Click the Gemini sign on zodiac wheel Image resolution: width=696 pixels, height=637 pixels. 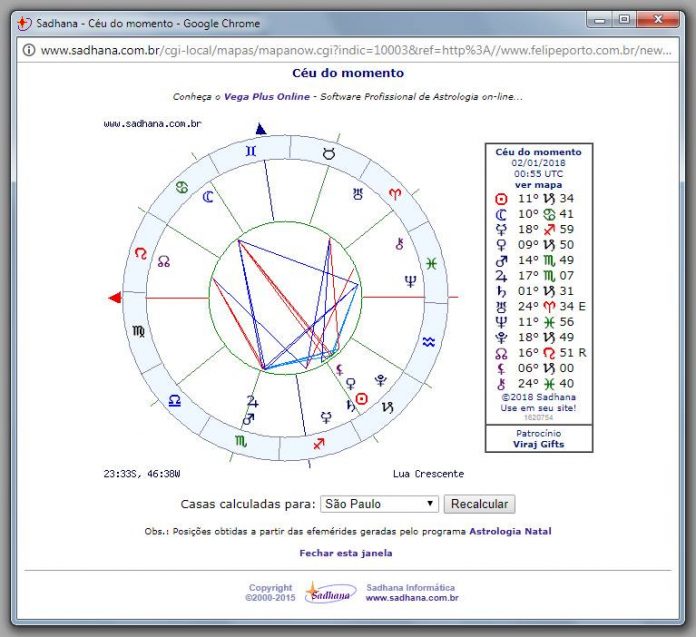(x=251, y=151)
